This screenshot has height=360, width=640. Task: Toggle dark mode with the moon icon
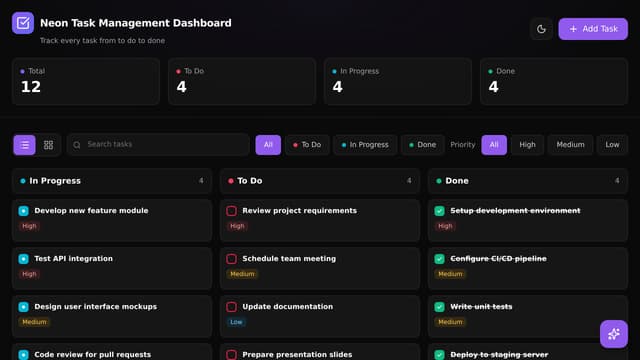541,29
